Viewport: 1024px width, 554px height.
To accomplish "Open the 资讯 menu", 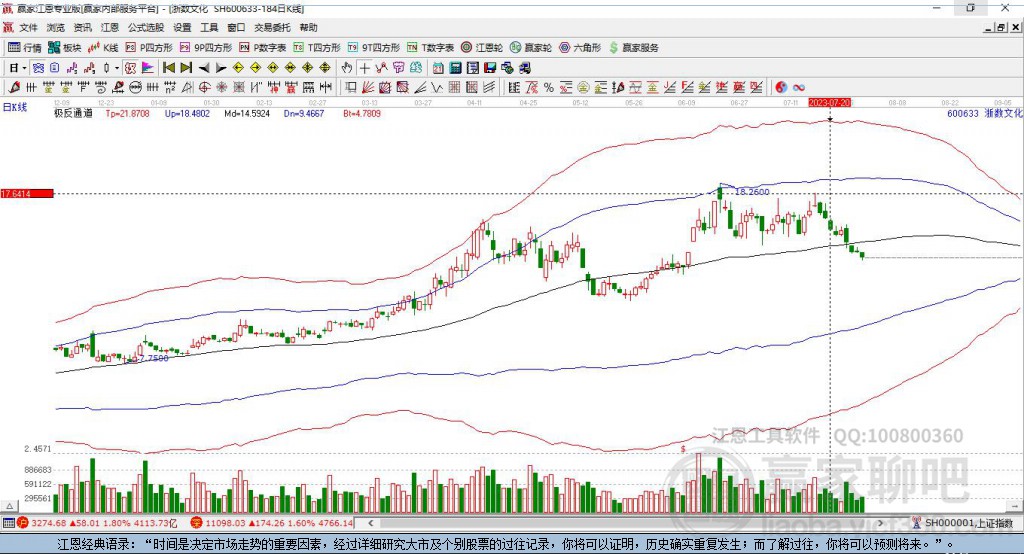I will [x=82, y=27].
